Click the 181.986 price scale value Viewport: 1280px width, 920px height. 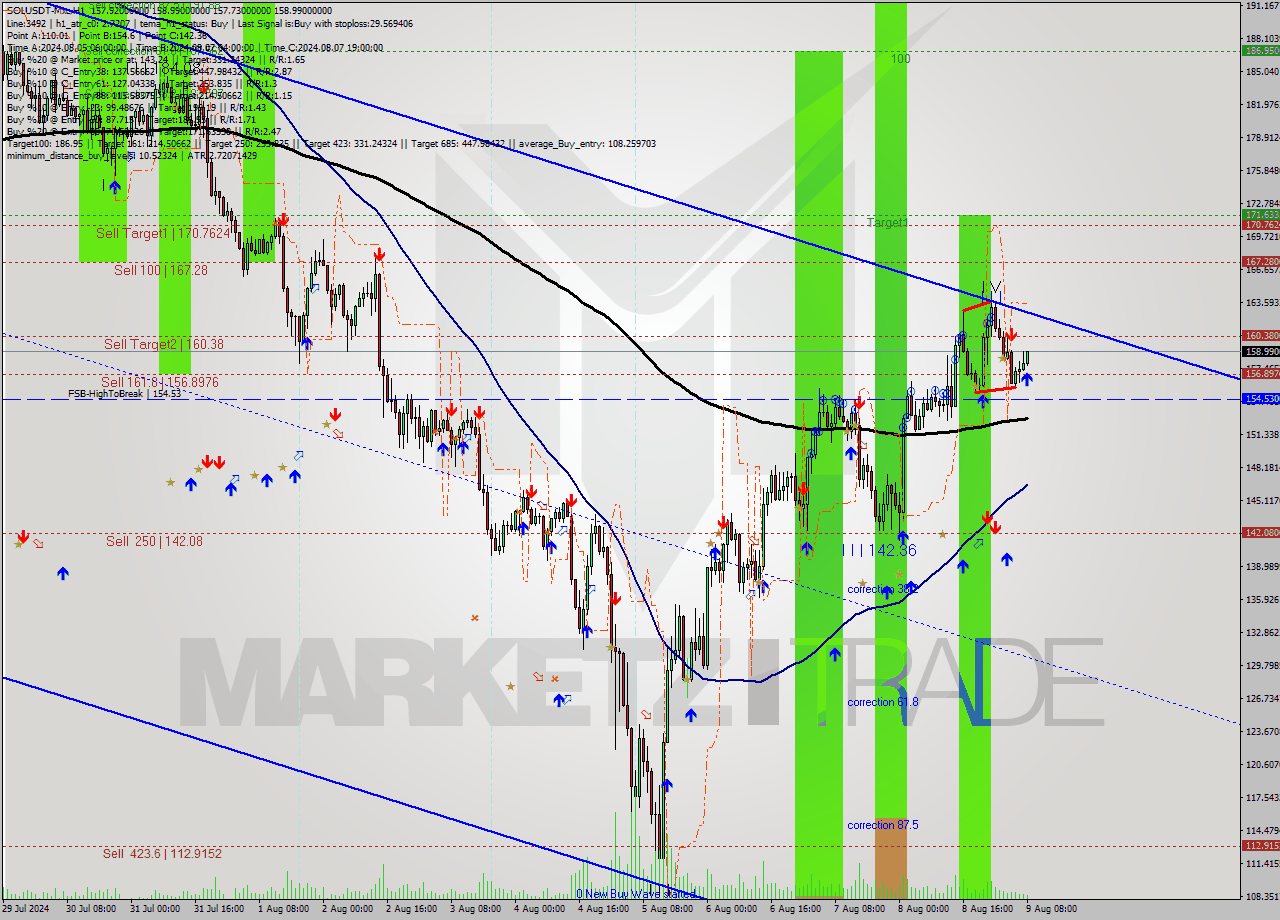[1261, 104]
